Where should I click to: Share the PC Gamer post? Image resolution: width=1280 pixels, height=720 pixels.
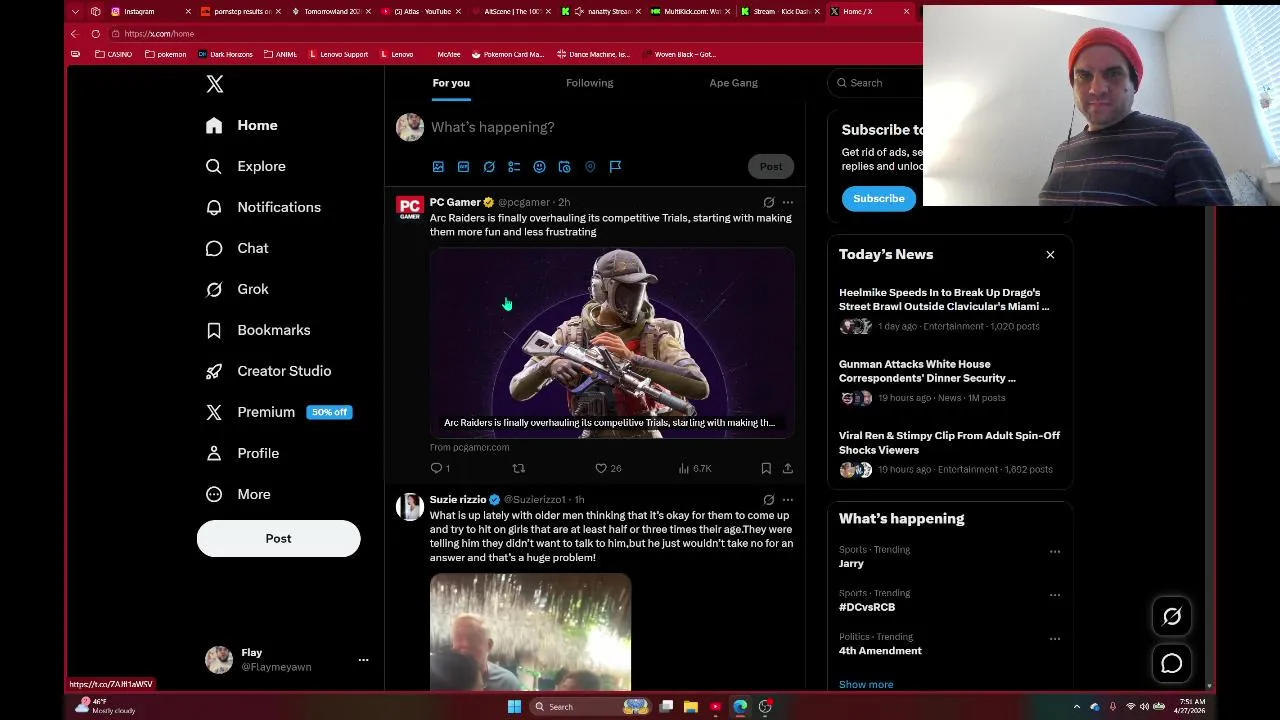click(788, 468)
